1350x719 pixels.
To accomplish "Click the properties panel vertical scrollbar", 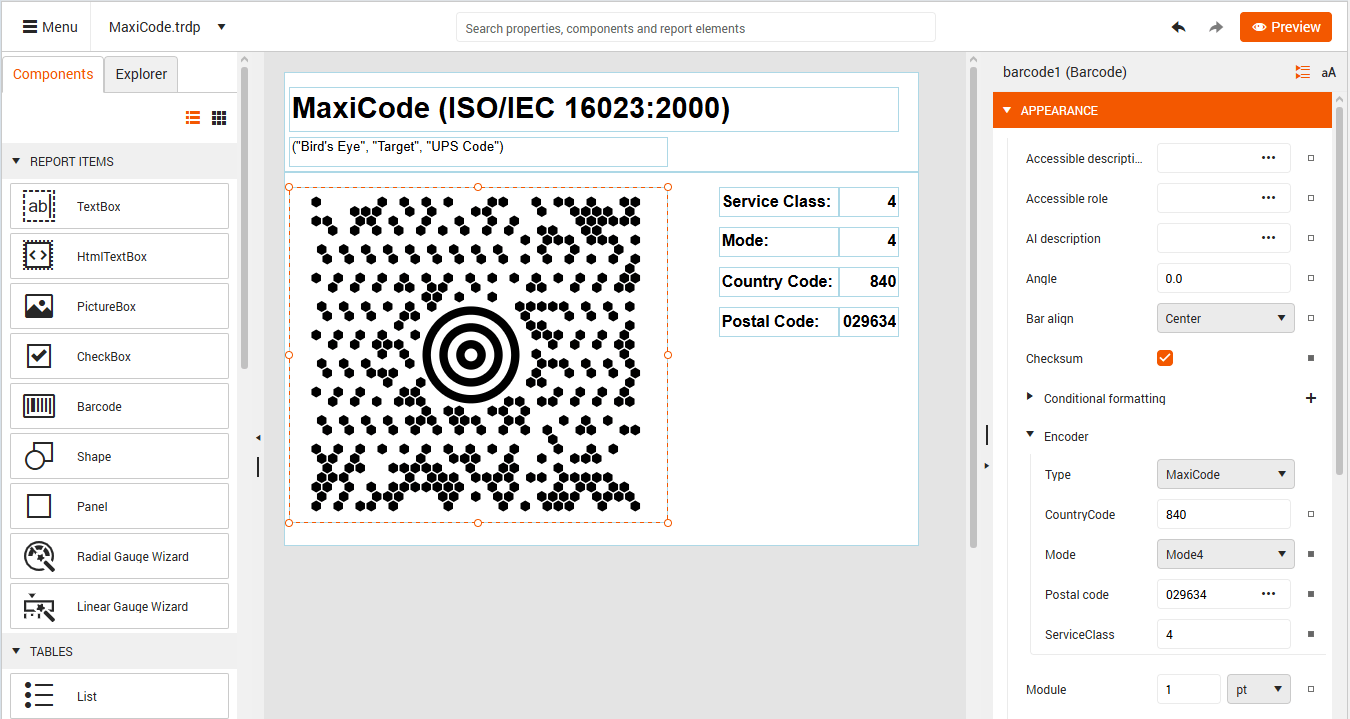I will [x=1340, y=290].
